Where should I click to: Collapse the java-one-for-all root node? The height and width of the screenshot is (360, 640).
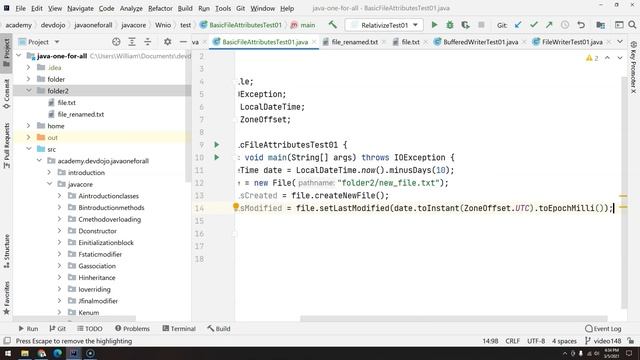pos(19,56)
